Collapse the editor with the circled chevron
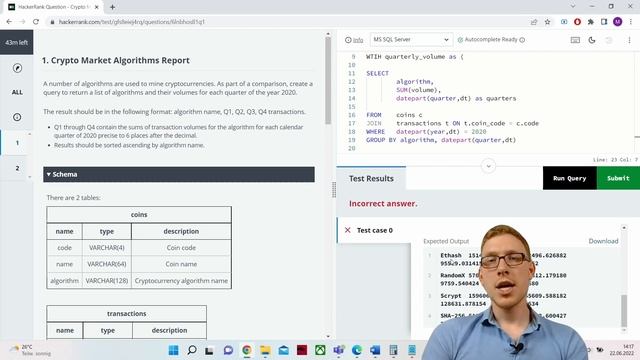 point(488,166)
